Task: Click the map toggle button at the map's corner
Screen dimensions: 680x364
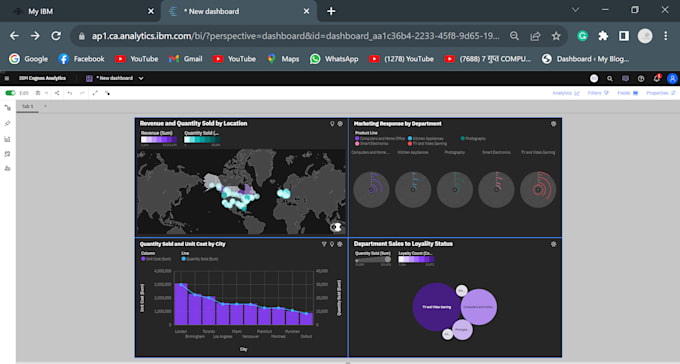Action: pos(336,227)
